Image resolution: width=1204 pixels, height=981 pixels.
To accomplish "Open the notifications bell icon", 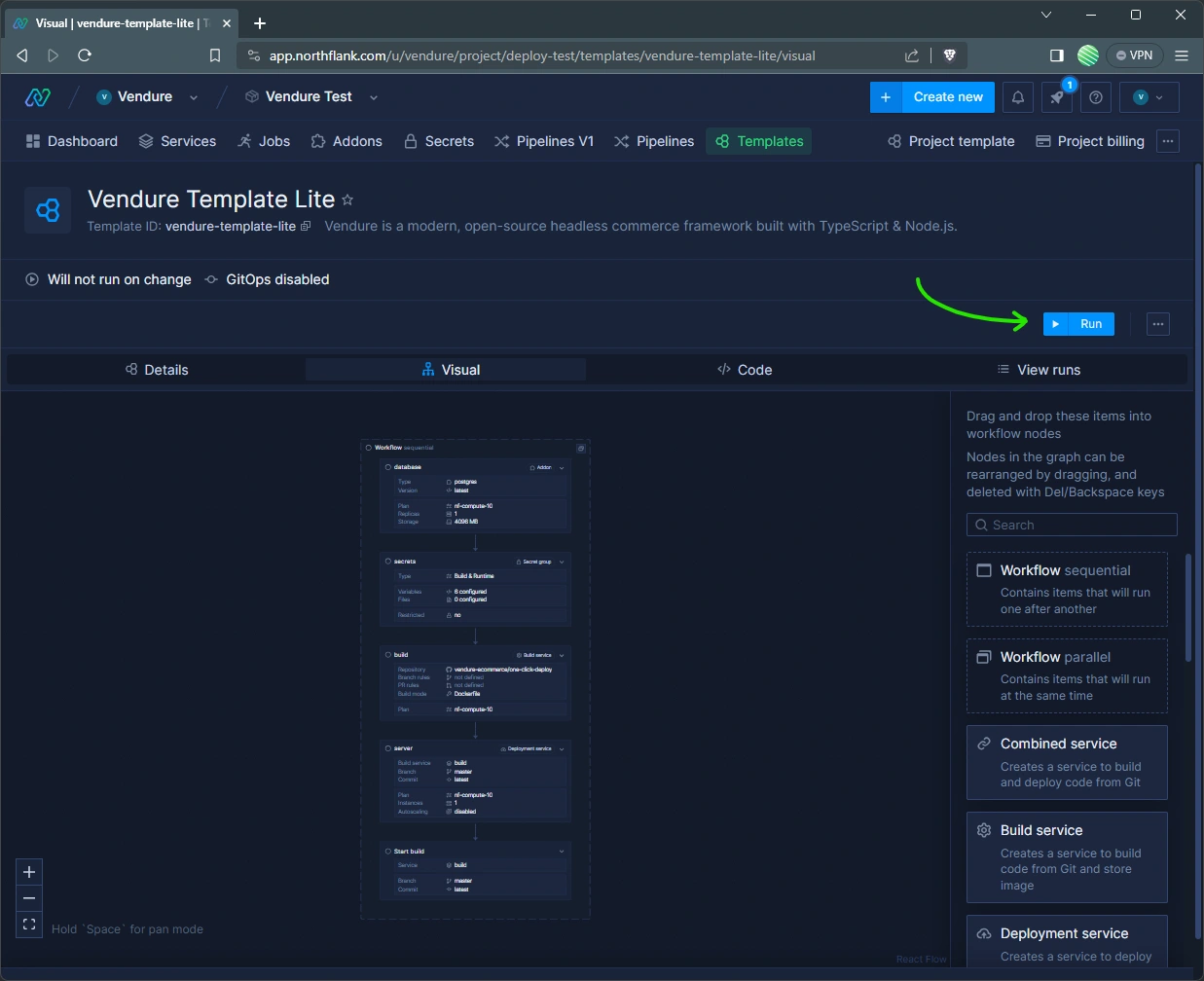I will point(1017,97).
